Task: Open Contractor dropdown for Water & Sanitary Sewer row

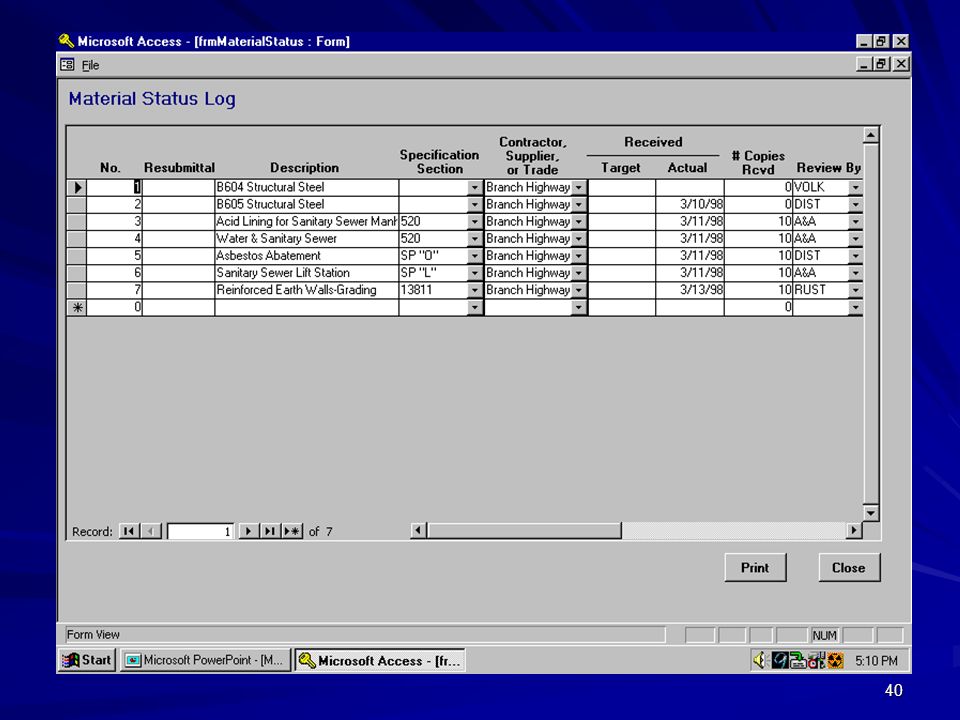Action: [x=579, y=239]
